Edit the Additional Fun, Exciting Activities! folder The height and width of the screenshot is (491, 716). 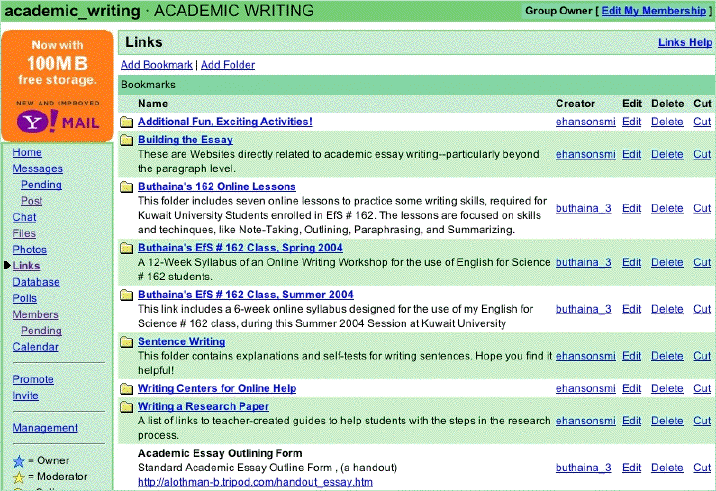[x=632, y=122]
